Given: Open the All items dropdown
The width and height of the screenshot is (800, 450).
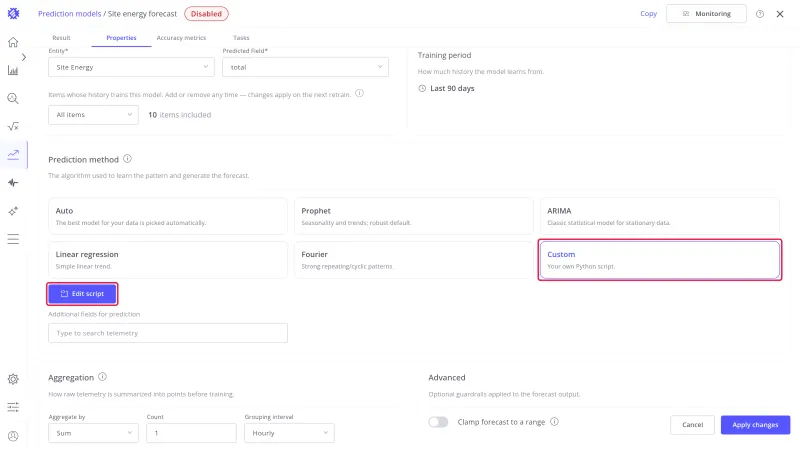Looking at the screenshot, I should 93,115.
